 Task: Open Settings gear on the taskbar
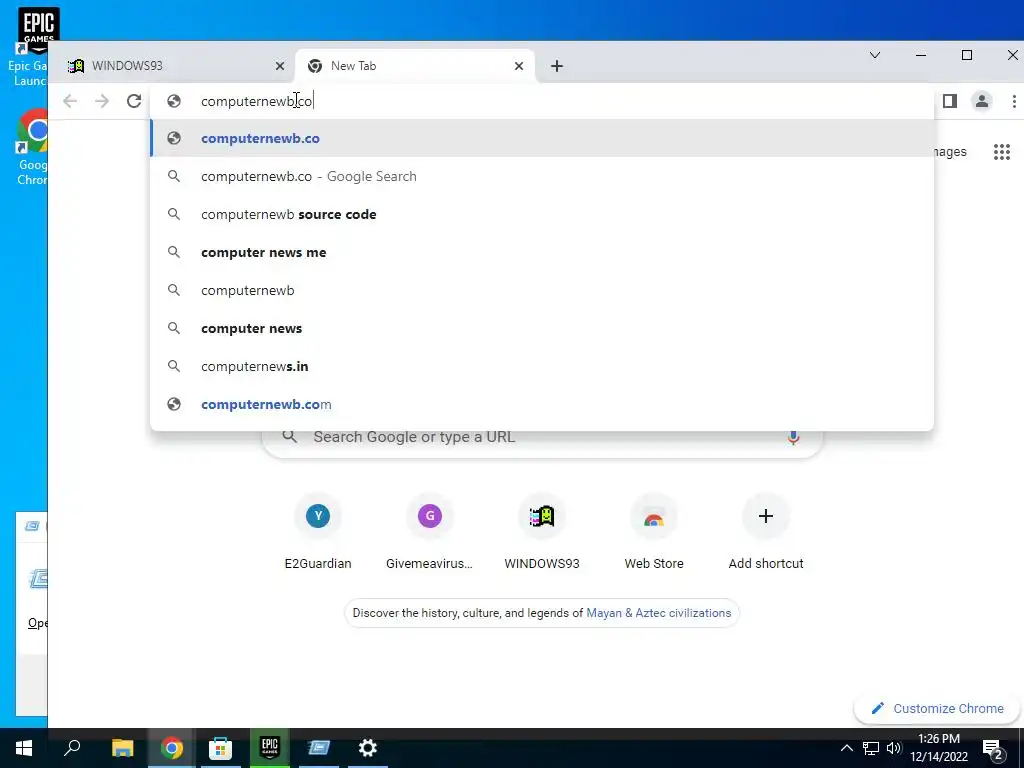pyautogui.click(x=368, y=748)
